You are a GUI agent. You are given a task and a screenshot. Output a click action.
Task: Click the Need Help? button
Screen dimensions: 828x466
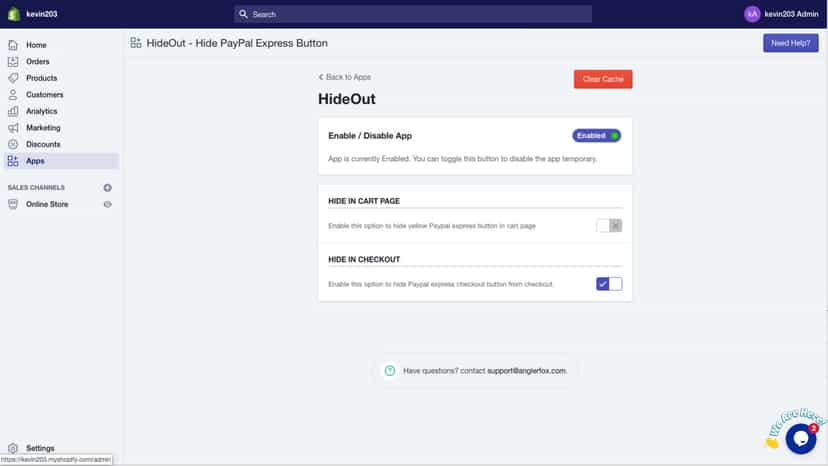pos(791,43)
